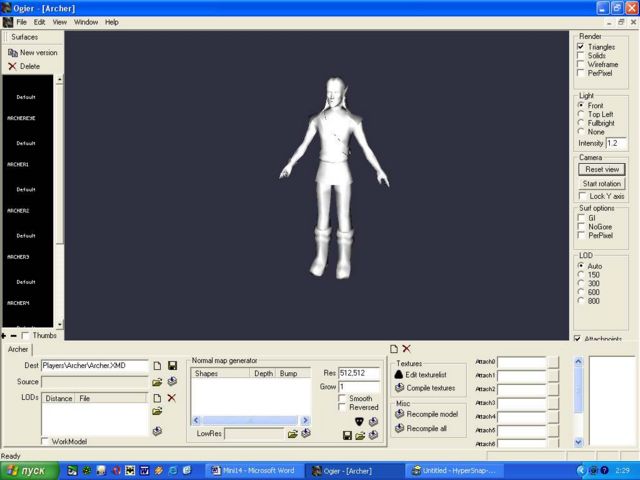Click compile icon next to Source field
The width and height of the screenshot is (640, 480).
(172, 381)
